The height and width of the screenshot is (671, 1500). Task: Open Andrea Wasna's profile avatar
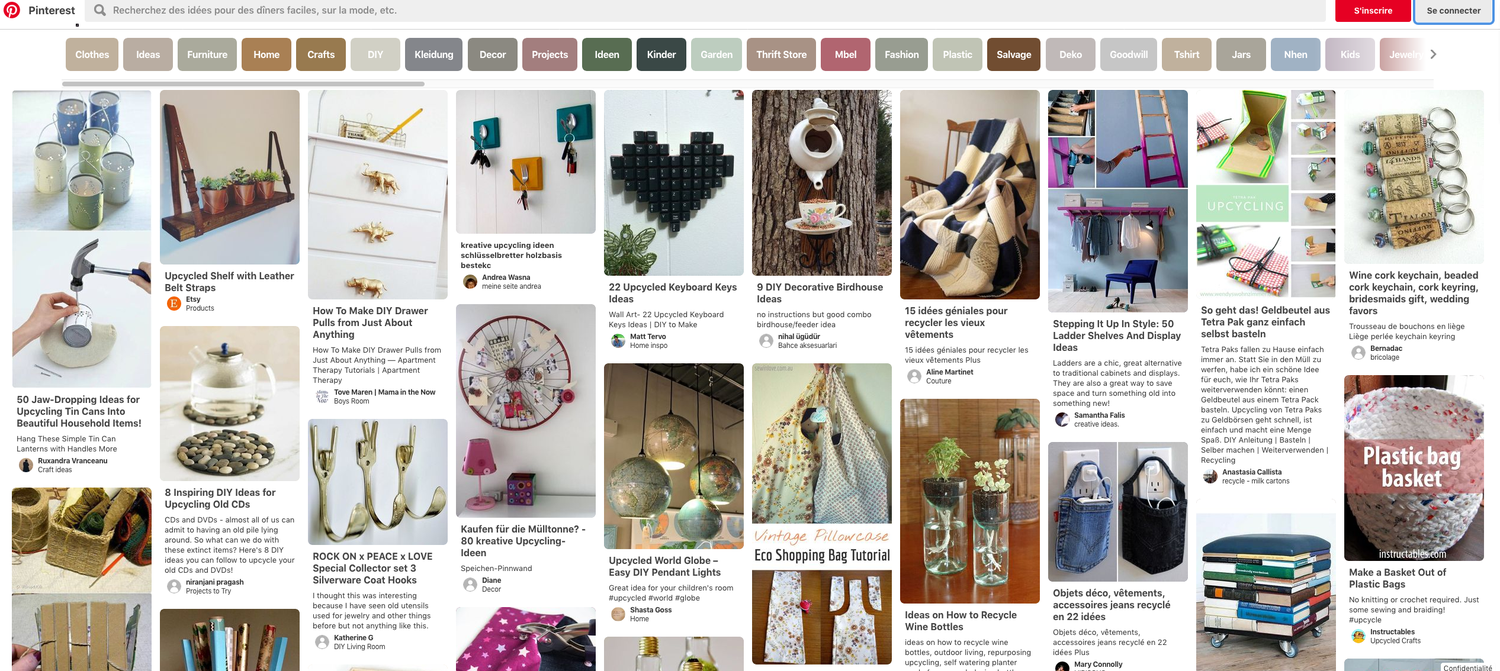[470, 282]
